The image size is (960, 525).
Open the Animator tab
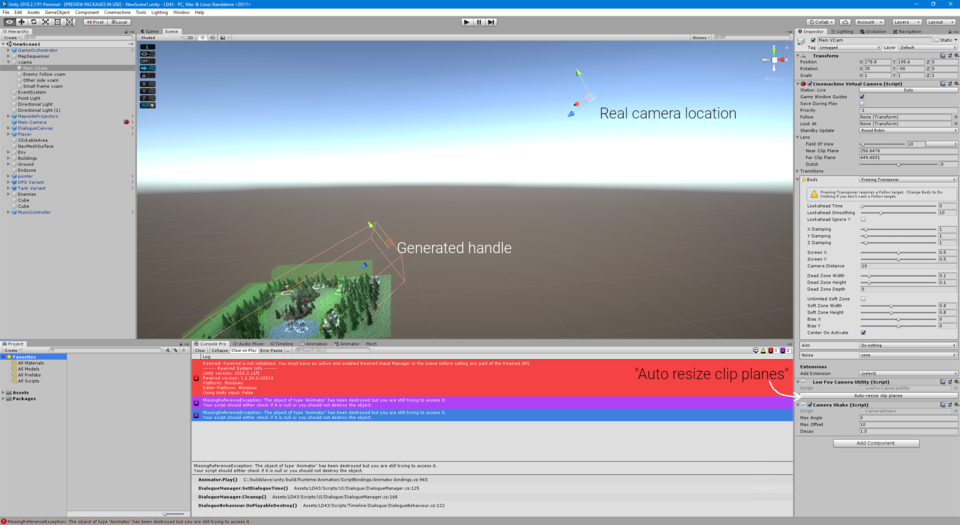pos(347,344)
